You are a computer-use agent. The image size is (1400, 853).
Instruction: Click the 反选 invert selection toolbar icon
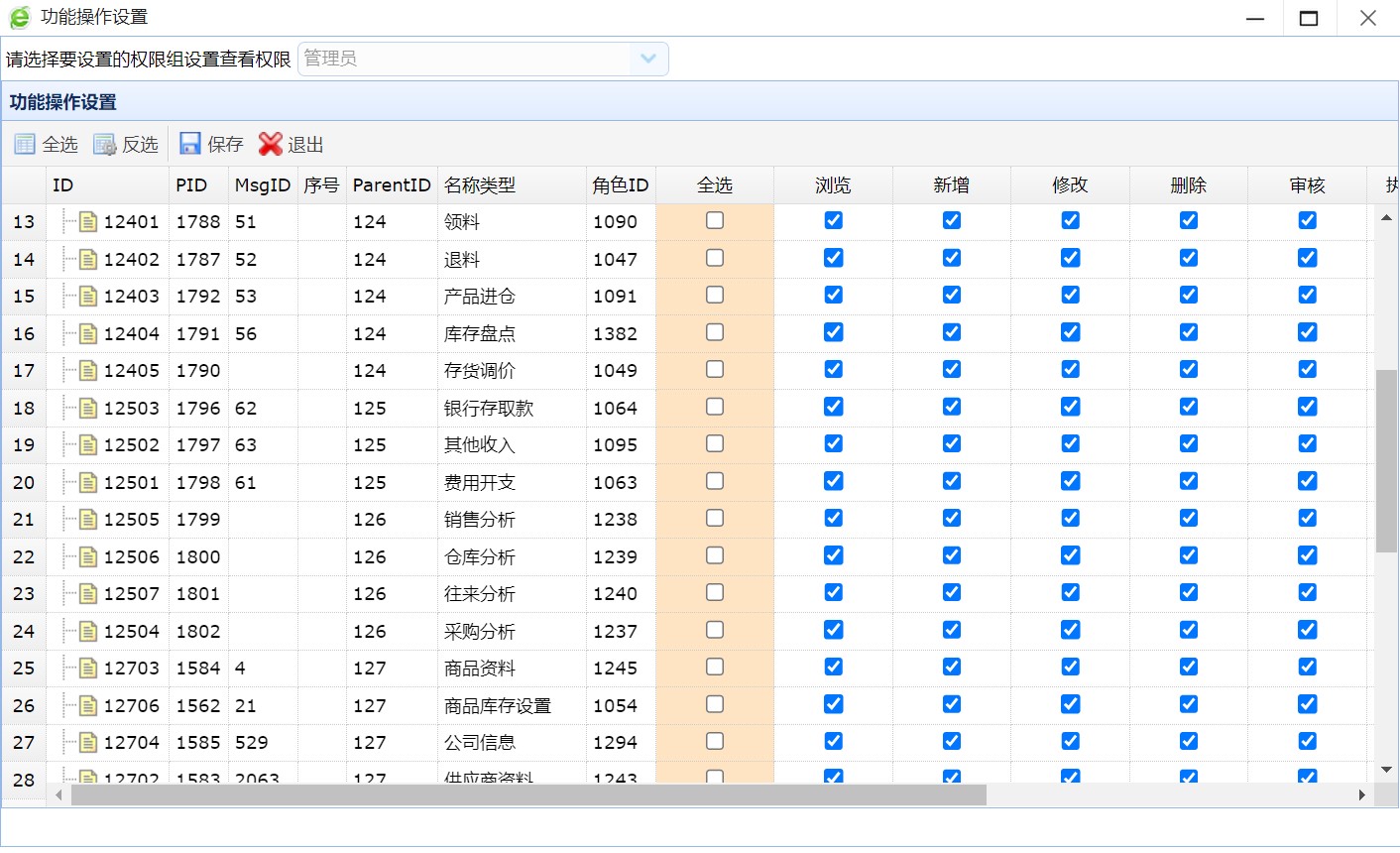click(x=105, y=145)
